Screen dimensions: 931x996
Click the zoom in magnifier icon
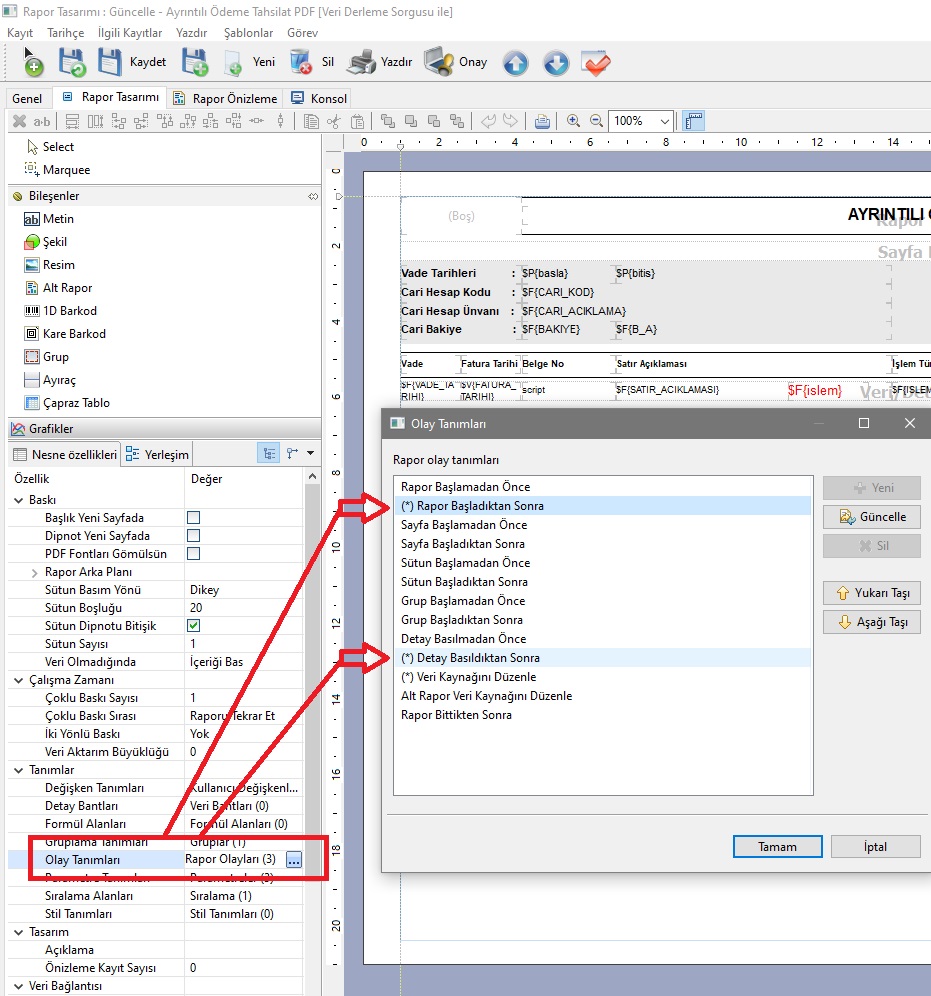573,121
